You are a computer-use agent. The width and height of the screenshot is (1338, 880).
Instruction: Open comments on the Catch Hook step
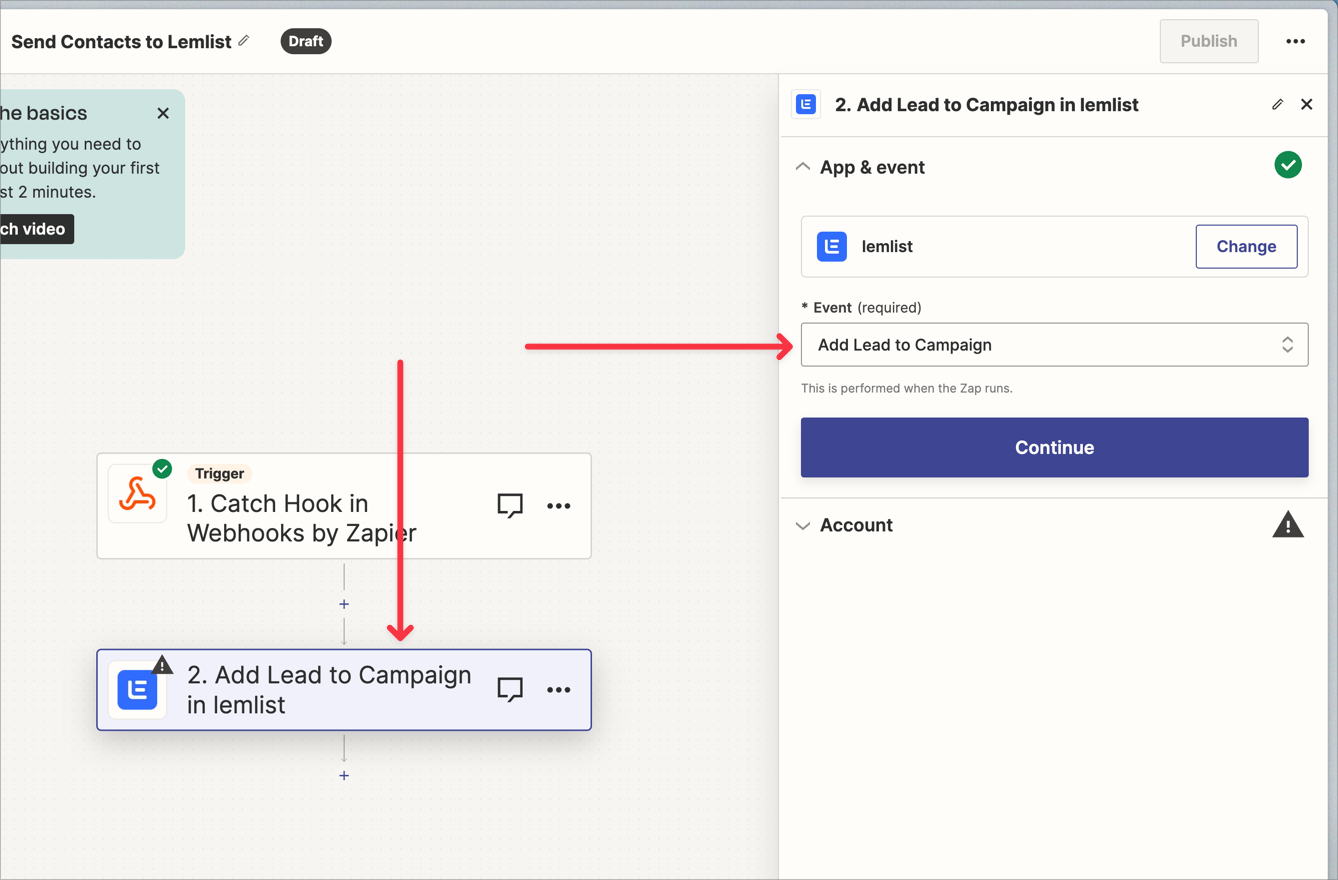coord(510,506)
